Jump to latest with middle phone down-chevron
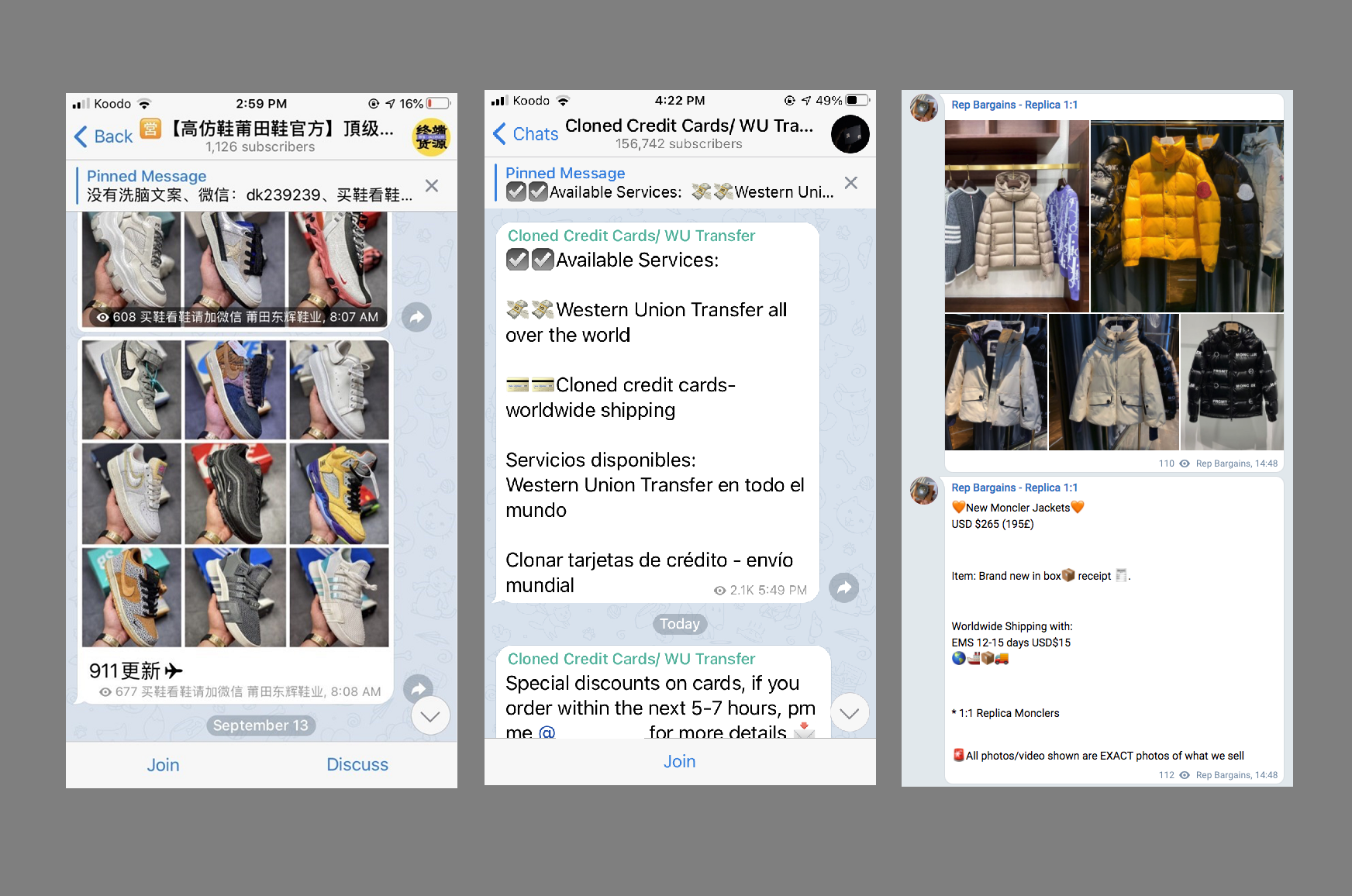 [x=850, y=712]
